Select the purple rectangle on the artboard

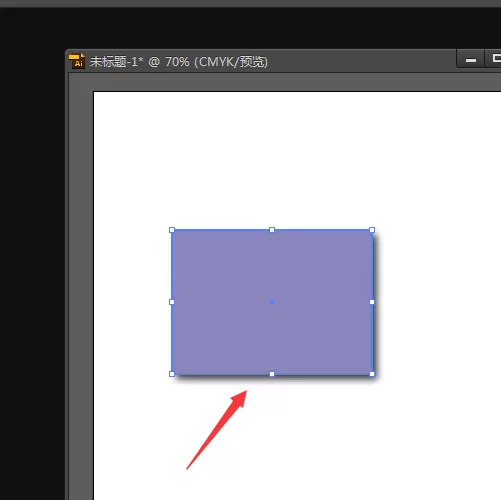(x=272, y=302)
